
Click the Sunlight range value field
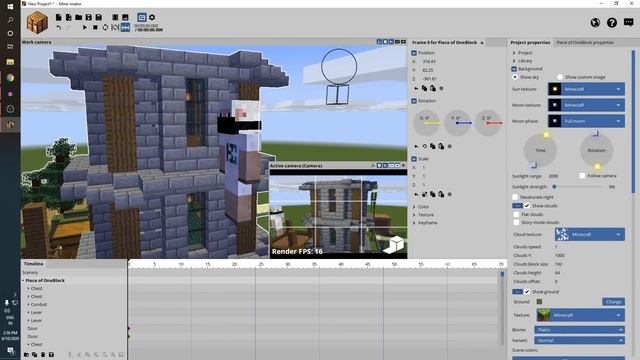pyautogui.click(x=553, y=176)
